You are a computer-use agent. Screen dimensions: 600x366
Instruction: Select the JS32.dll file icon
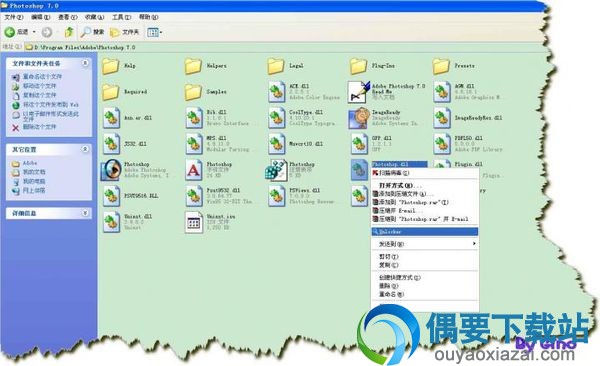(111, 144)
